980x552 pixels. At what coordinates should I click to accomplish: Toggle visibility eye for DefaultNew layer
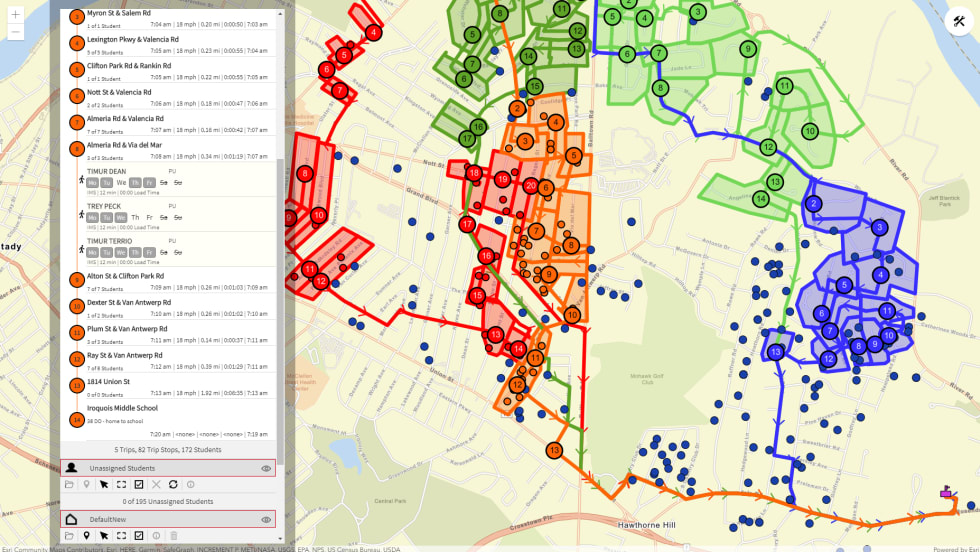click(x=266, y=520)
